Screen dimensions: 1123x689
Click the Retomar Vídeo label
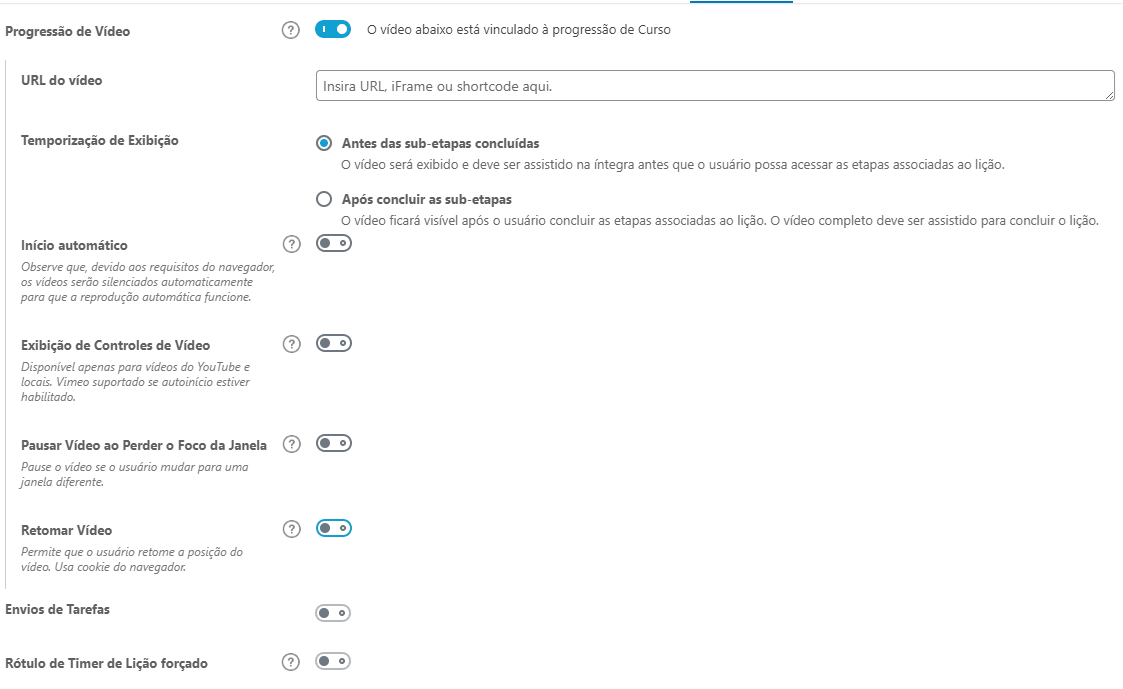pyautogui.click(x=67, y=531)
